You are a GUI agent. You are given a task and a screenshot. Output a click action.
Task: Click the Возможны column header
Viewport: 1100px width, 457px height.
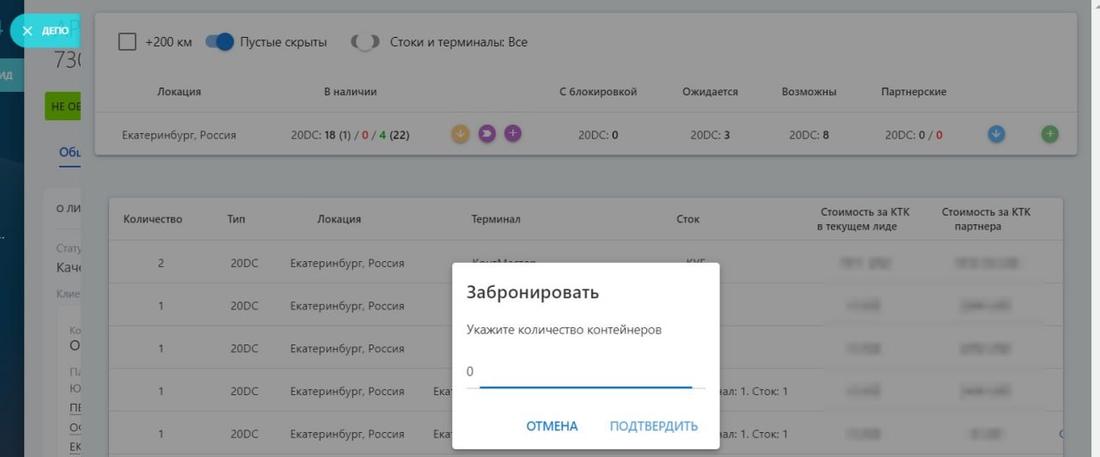pyautogui.click(x=809, y=92)
